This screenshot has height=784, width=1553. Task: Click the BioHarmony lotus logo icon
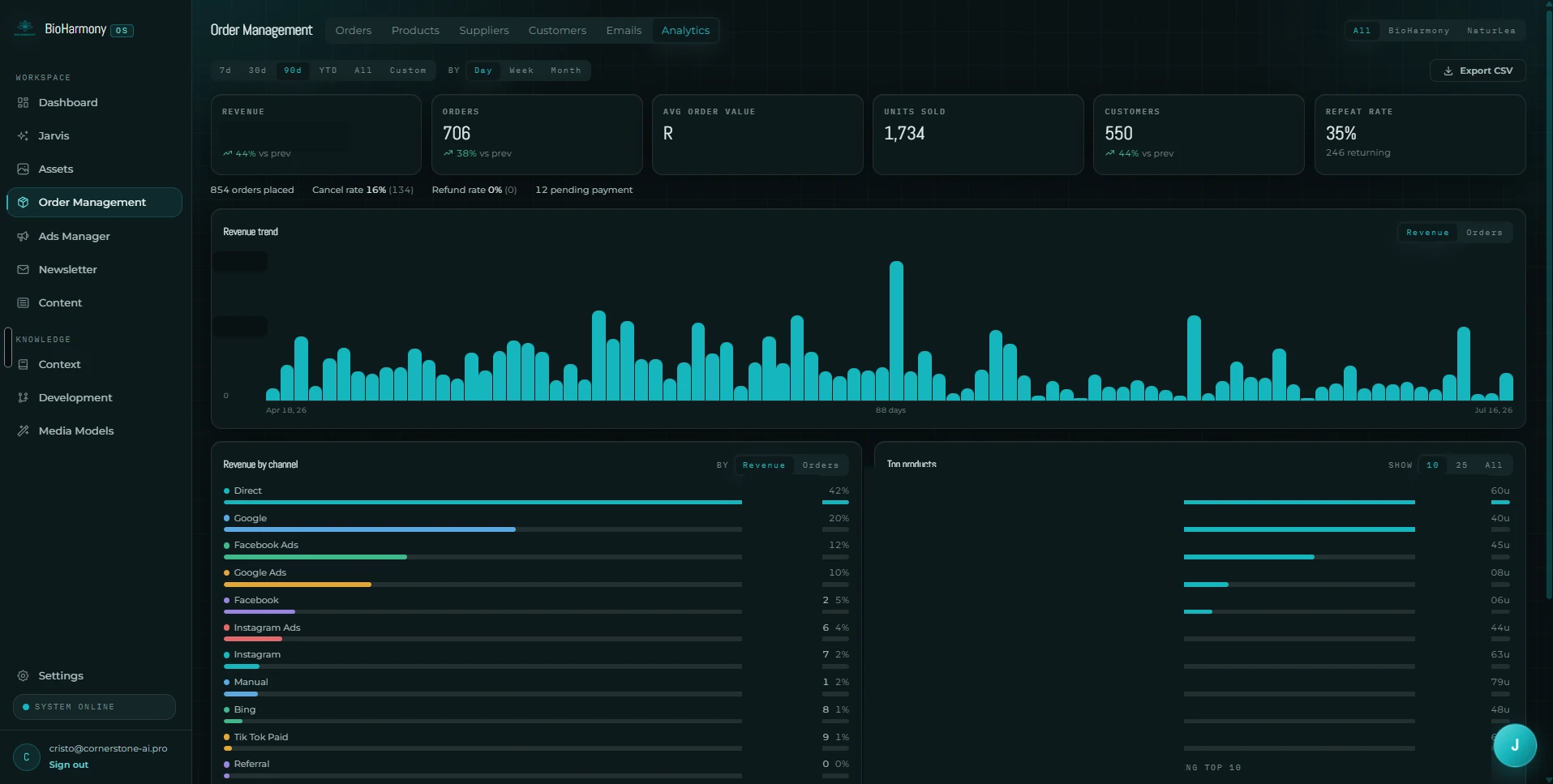[25, 29]
